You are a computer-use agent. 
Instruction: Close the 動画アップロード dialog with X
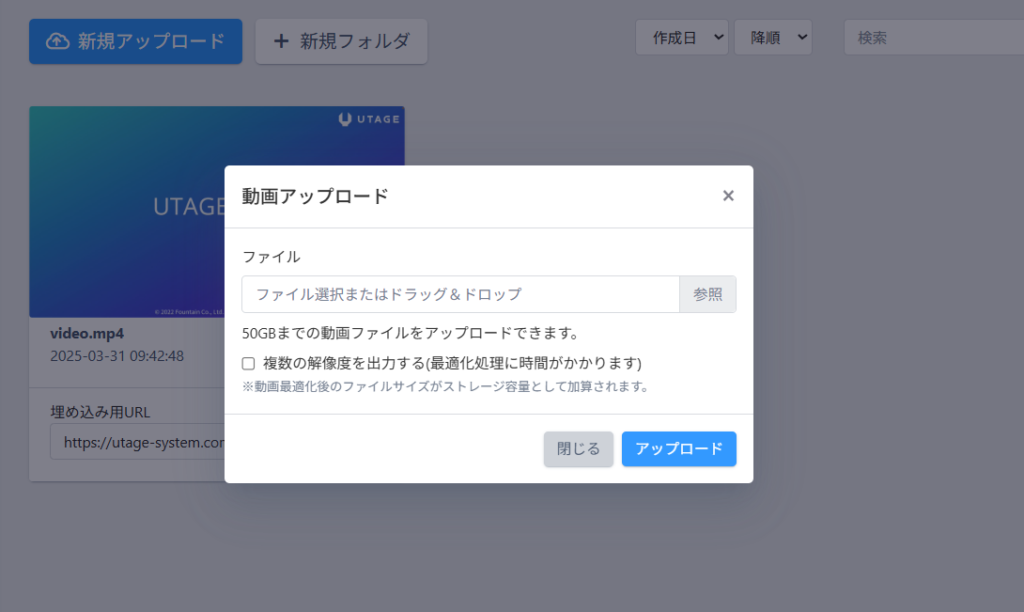[x=728, y=196]
